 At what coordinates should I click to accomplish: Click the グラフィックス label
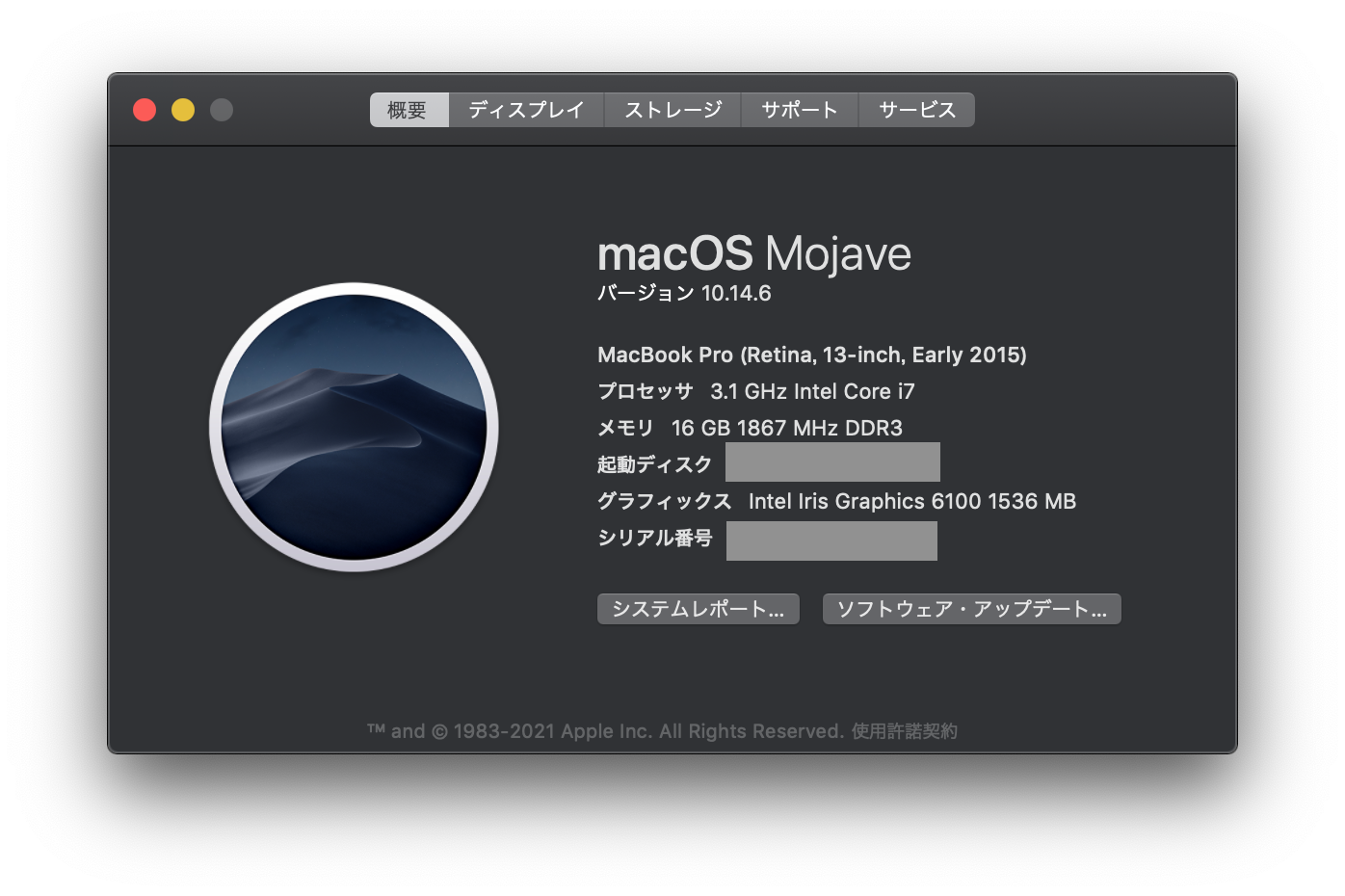point(665,501)
